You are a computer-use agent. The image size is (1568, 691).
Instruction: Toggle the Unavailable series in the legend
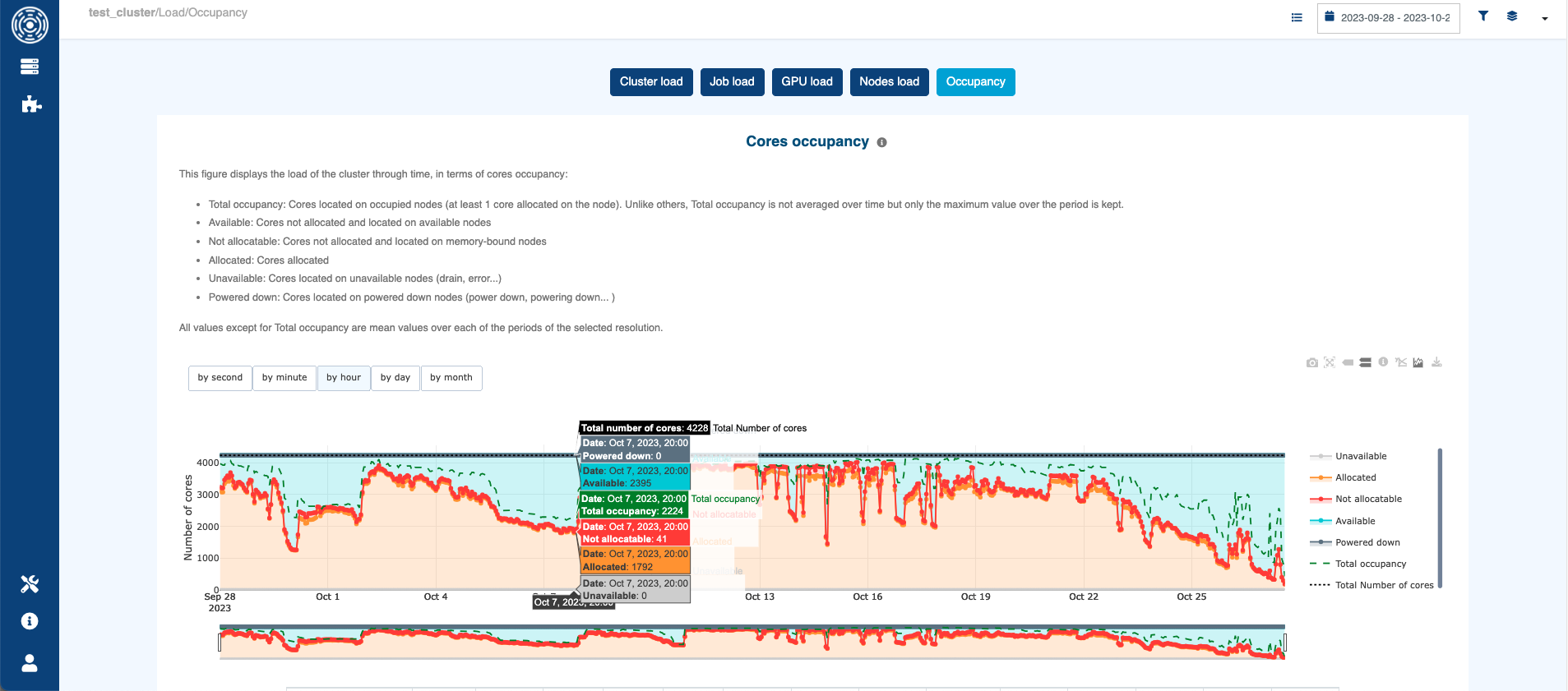pos(1360,456)
